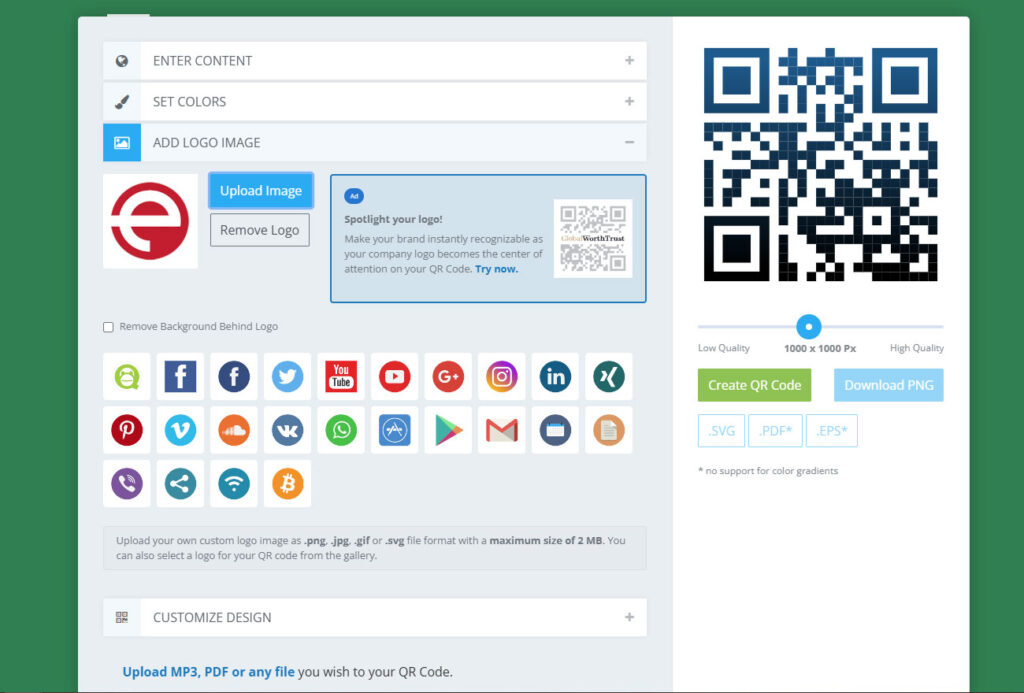The height and width of the screenshot is (693, 1024).
Task: Click the QR icon beside Customize Design
Action: pos(121,617)
